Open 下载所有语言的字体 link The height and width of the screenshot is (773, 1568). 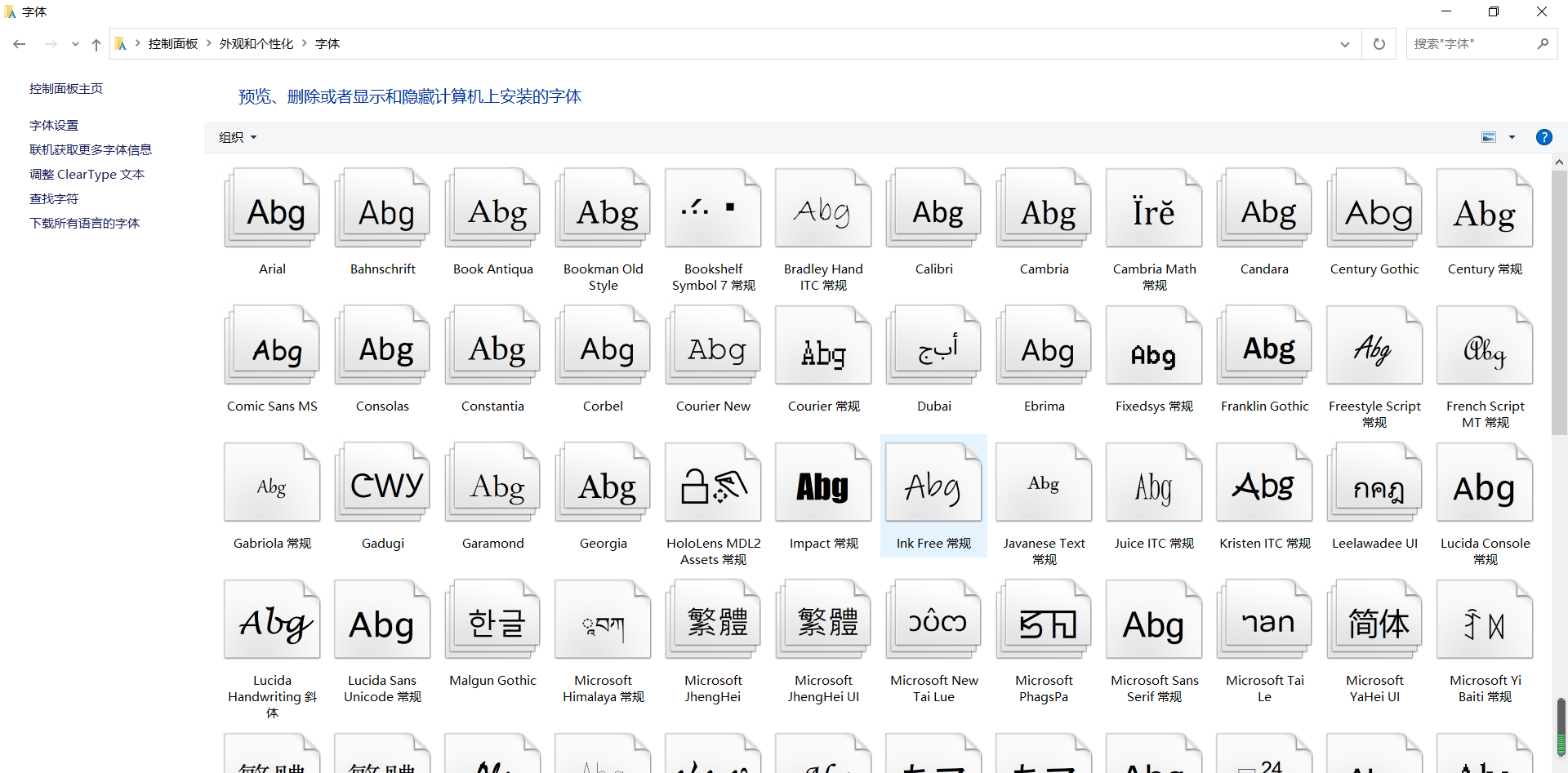tap(84, 223)
